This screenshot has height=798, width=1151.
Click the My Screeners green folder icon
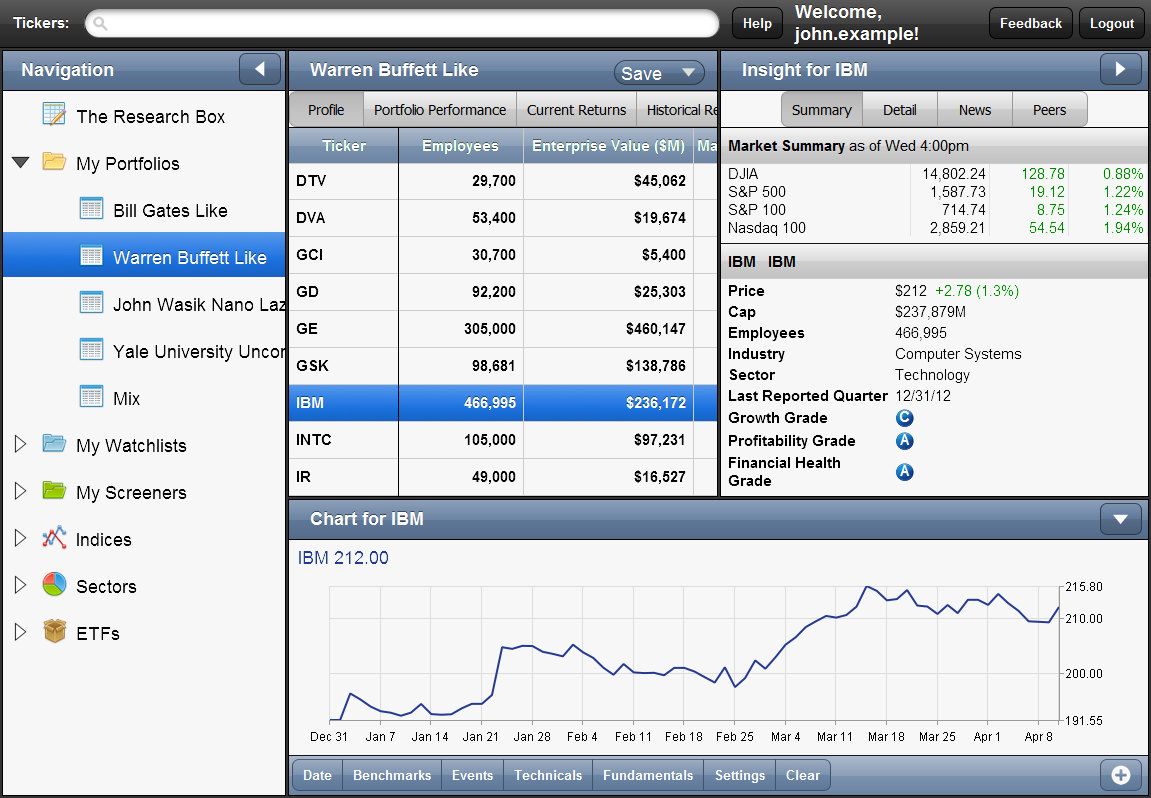[x=54, y=490]
